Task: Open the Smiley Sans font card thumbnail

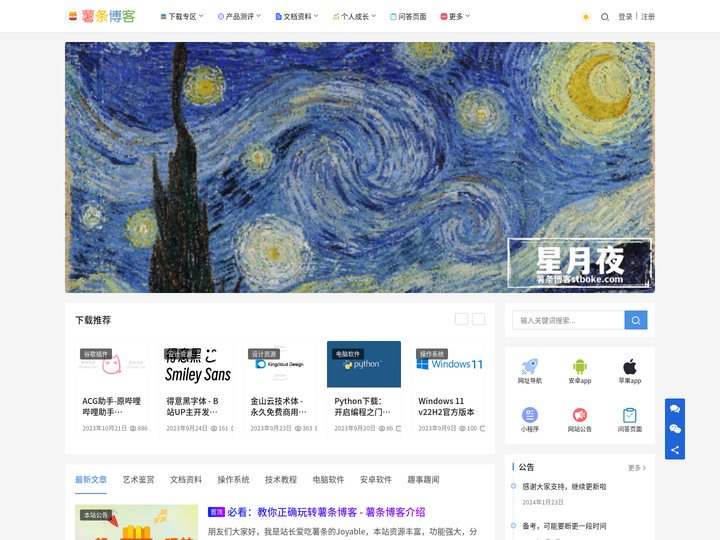Action: point(196,364)
